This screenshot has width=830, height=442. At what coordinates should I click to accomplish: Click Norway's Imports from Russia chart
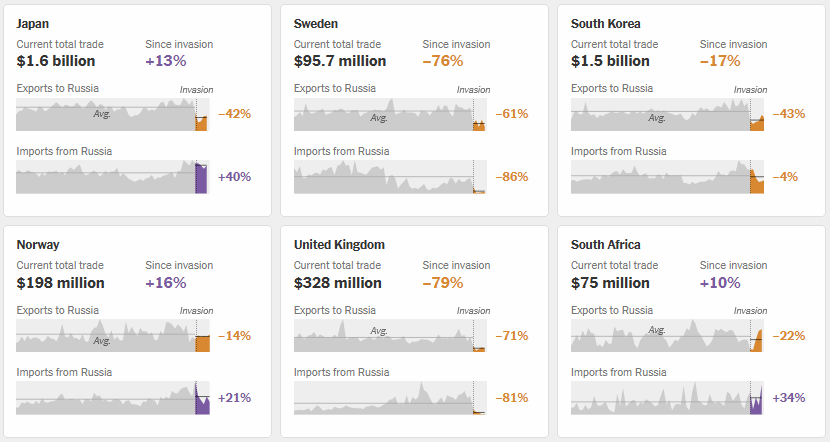click(x=111, y=398)
